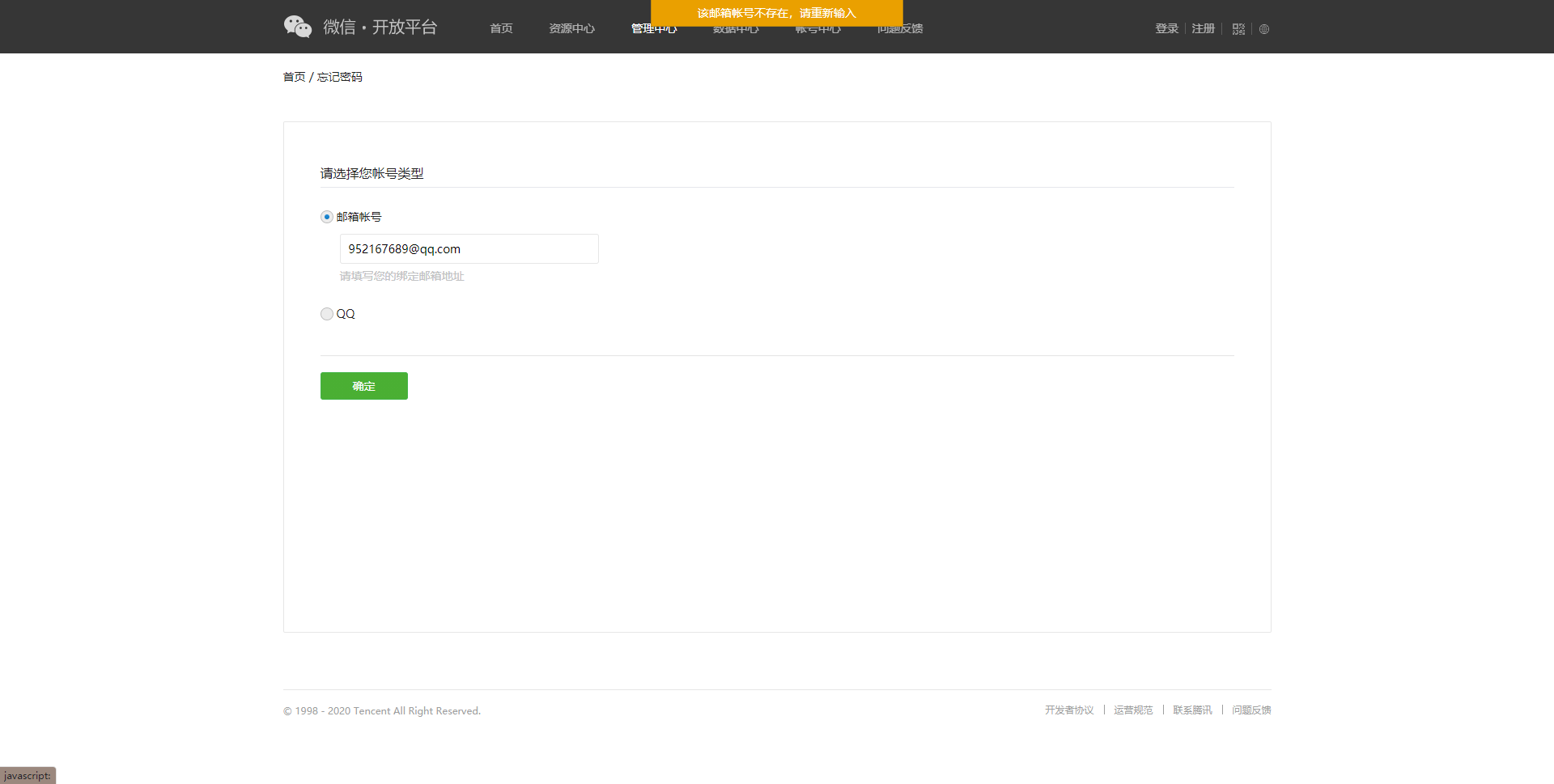Viewport: 1554px width, 784px height.
Task: Open the QR code icon in header
Action: click(x=1238, y=29)
